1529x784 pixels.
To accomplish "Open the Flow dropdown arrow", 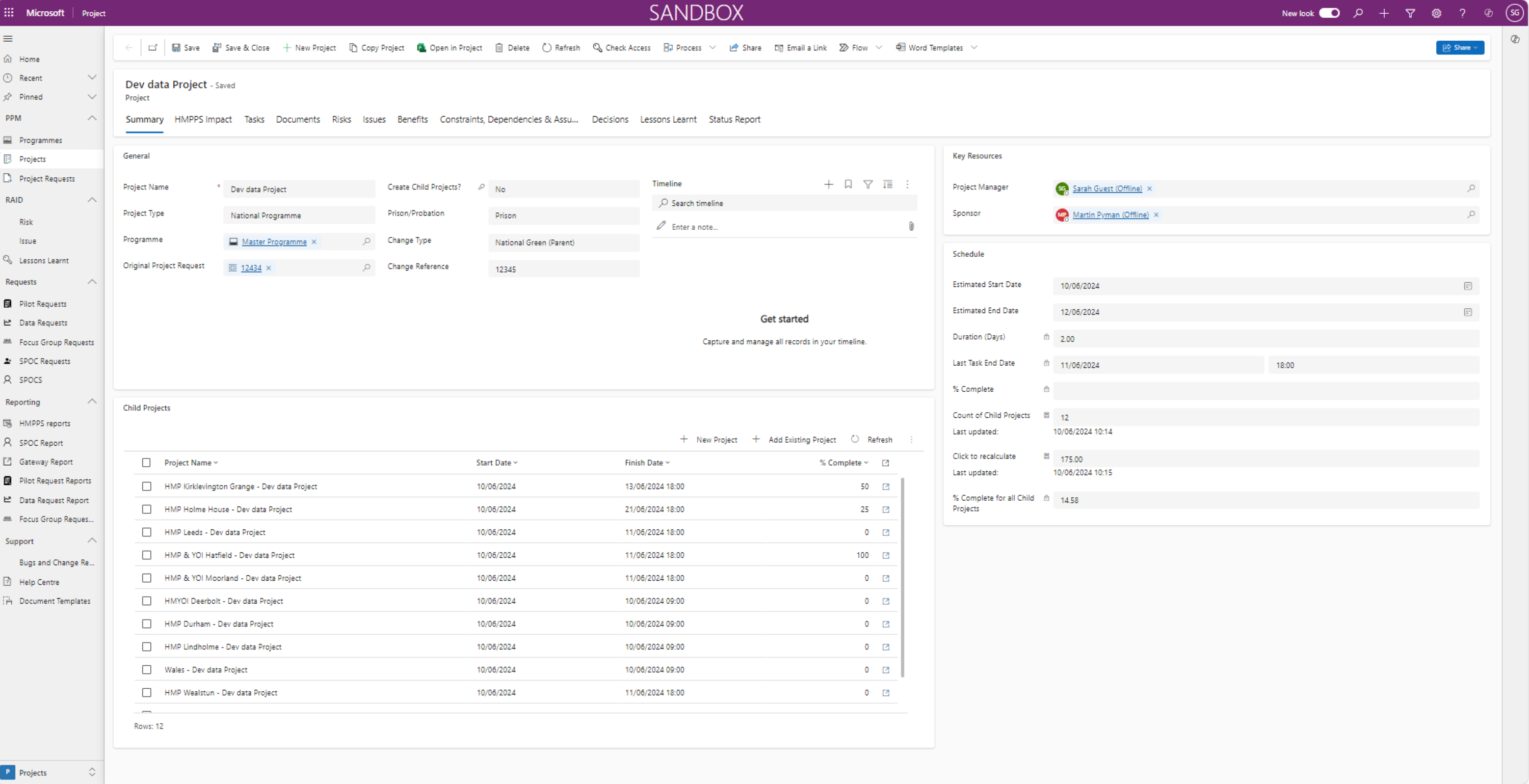I will tap(879, 47).
